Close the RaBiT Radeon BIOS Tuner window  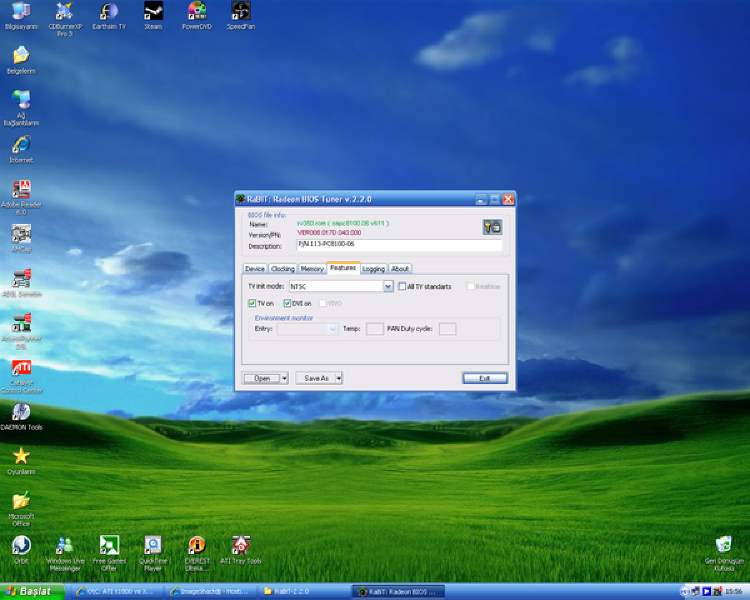coord(508,200)
